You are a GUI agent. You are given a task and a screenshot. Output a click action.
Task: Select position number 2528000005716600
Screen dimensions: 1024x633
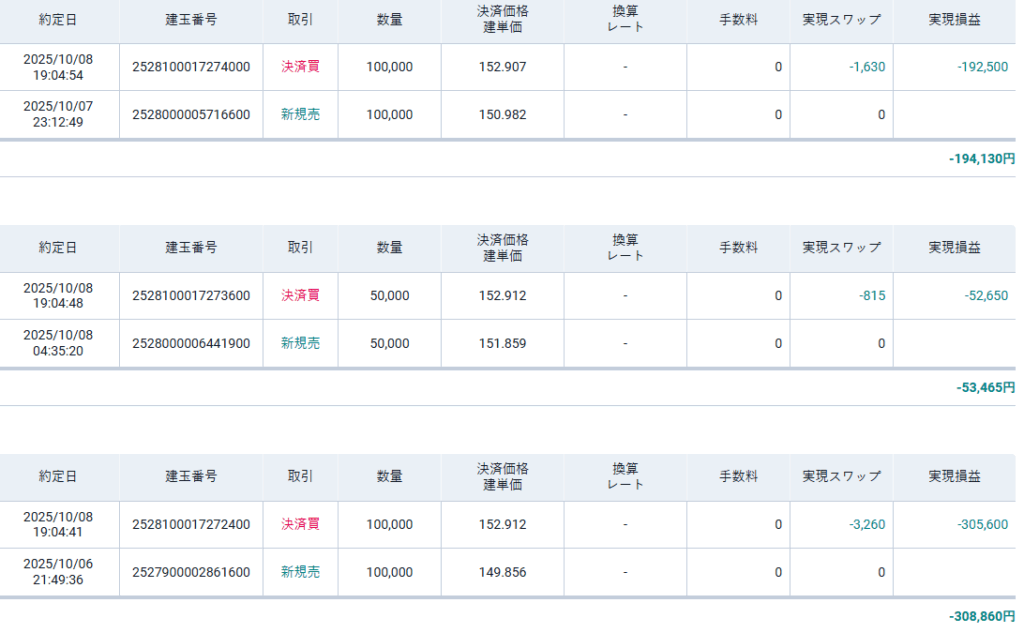tap(191, 115)
